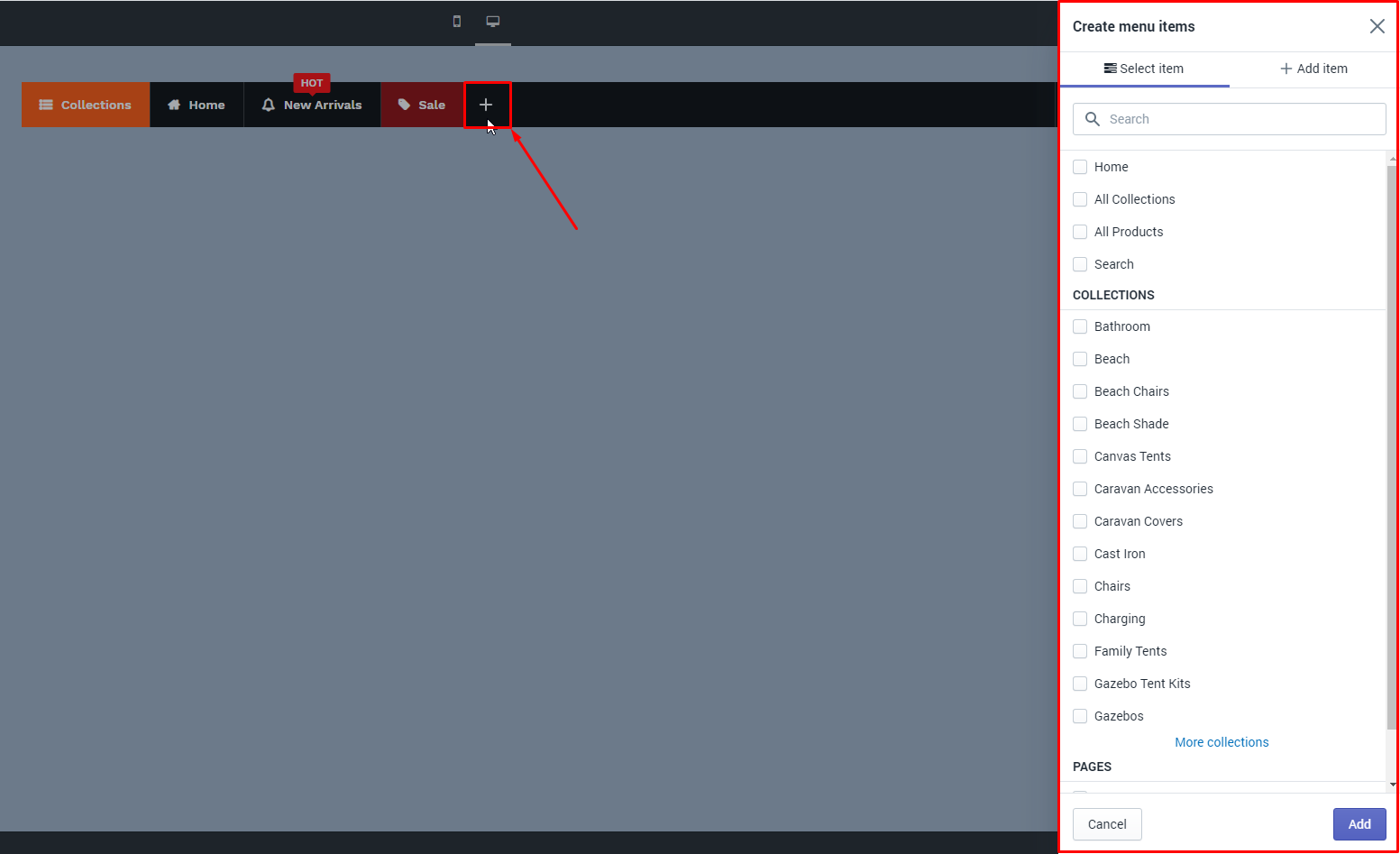Check the Gazebo Tent Kits checkbox
The height and width of the screenshot is (854, 1400).
tap(1080, 684)
